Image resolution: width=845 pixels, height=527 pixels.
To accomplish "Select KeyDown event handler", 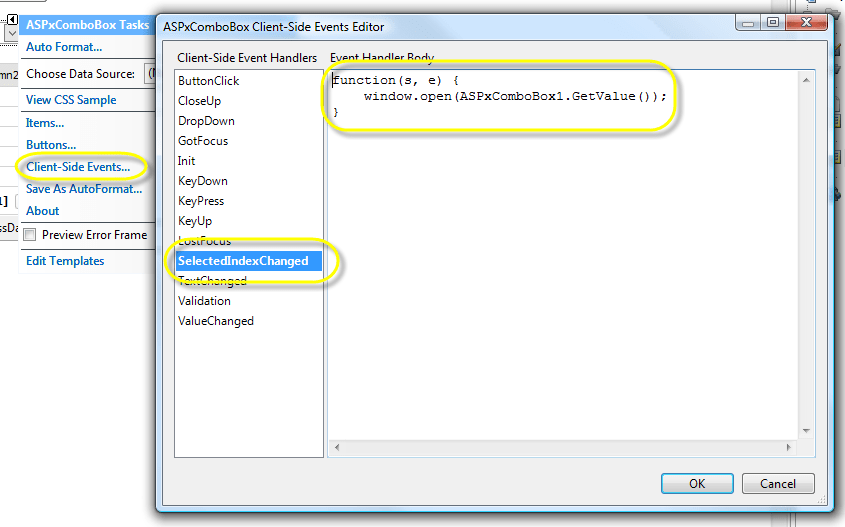I will 203,181.
